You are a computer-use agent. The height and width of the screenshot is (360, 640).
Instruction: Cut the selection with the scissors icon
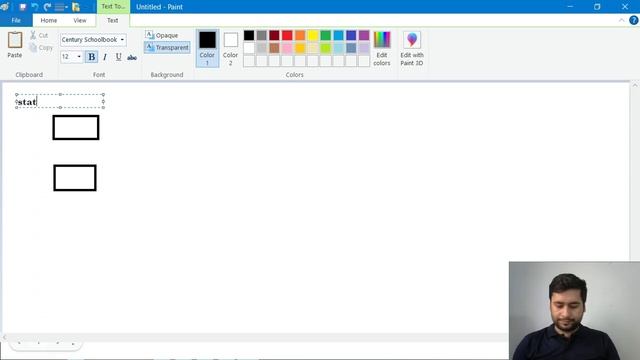[33, 36]
